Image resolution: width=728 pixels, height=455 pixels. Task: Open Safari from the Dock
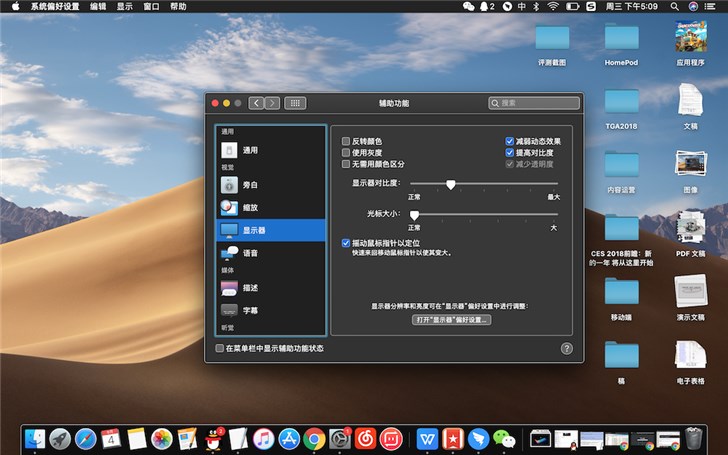tap(86, 439)
